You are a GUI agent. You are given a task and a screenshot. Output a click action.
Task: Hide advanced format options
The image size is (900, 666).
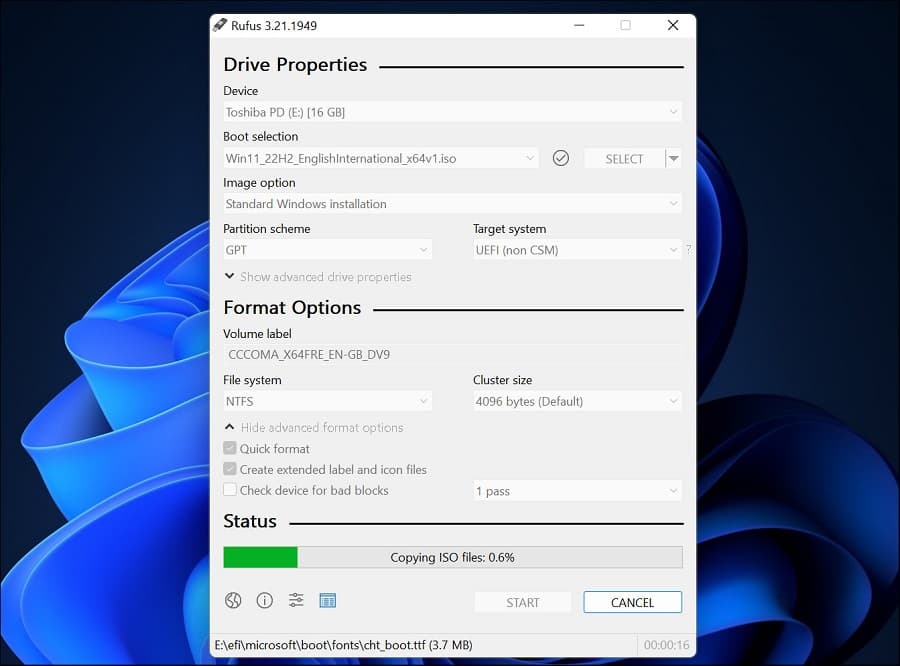click(313, 428)
